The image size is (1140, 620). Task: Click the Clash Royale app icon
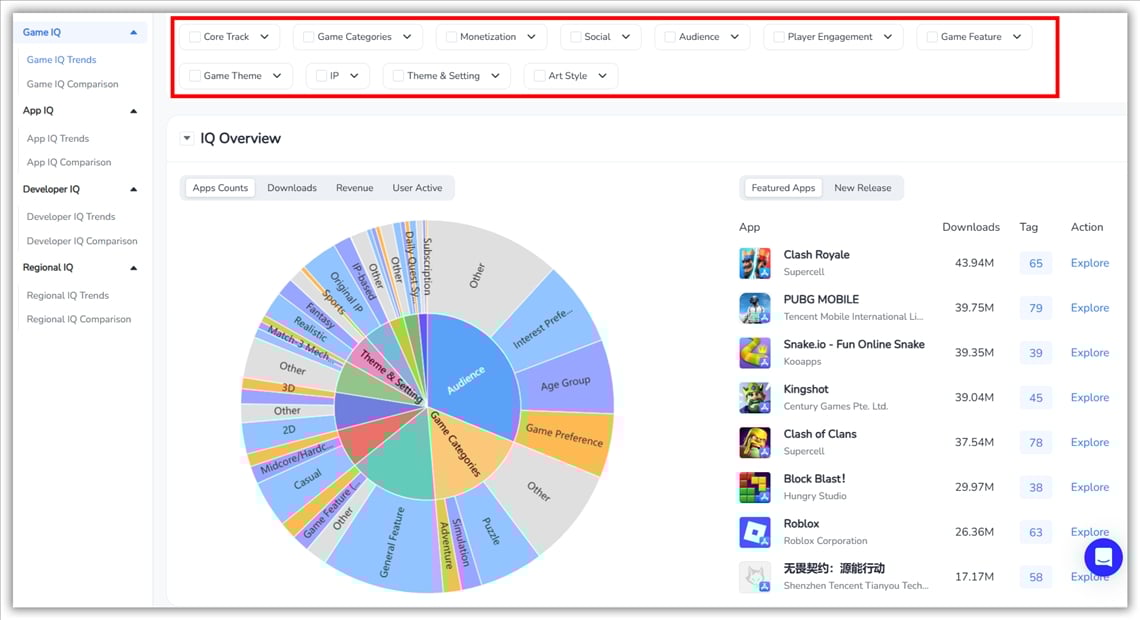[757, 261]
